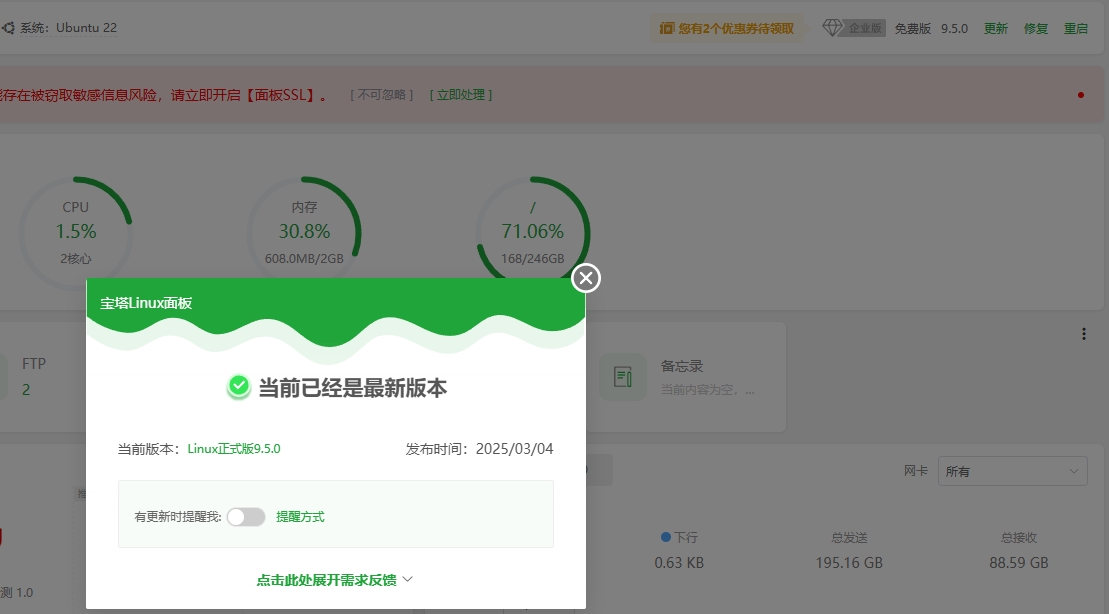Click the 备忘录 title text

click(x=682, y=366)
